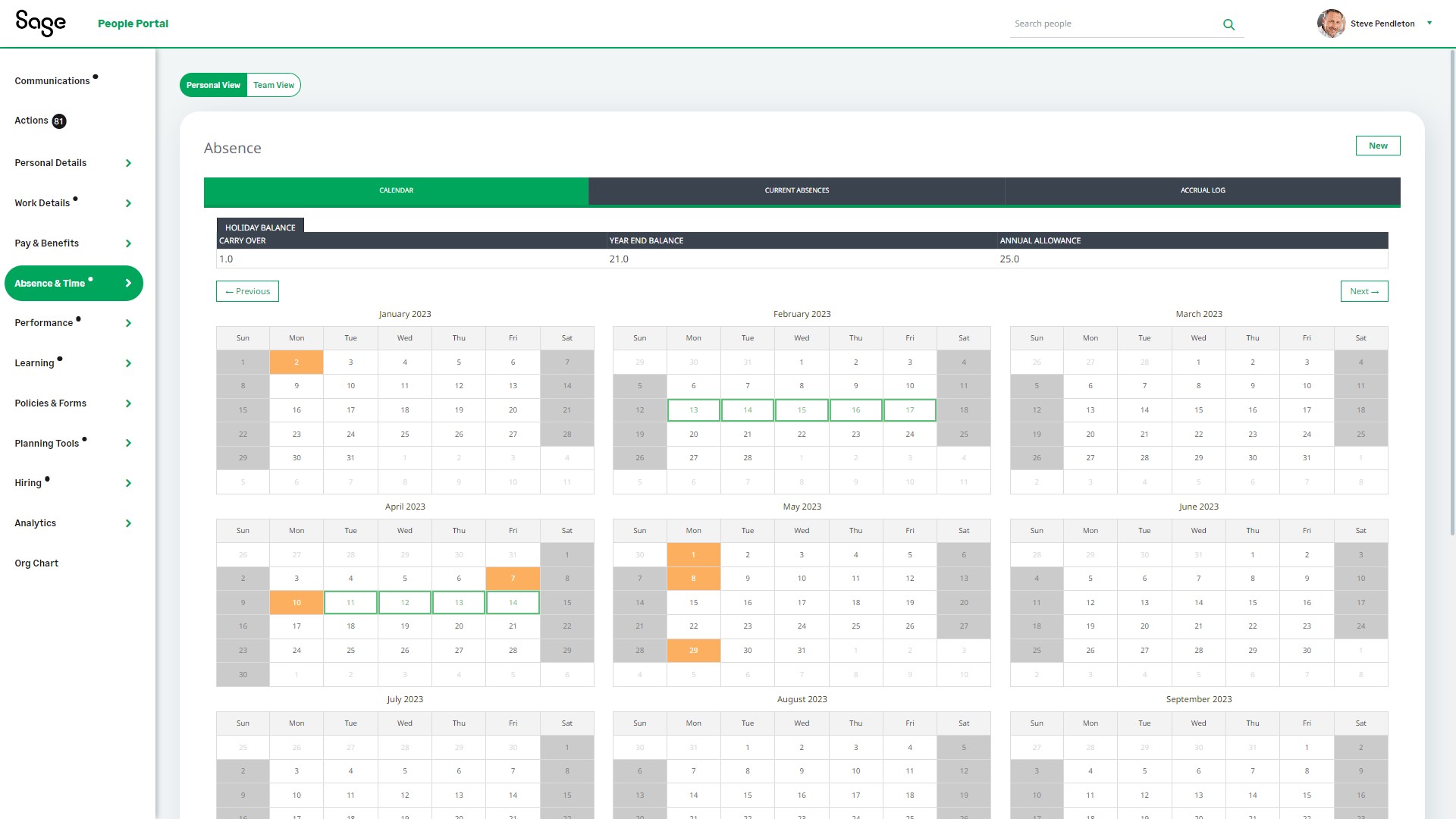Screen dimensions: 1456x819
Task: Select highlighted May 8 day
Action: [693, 579]
